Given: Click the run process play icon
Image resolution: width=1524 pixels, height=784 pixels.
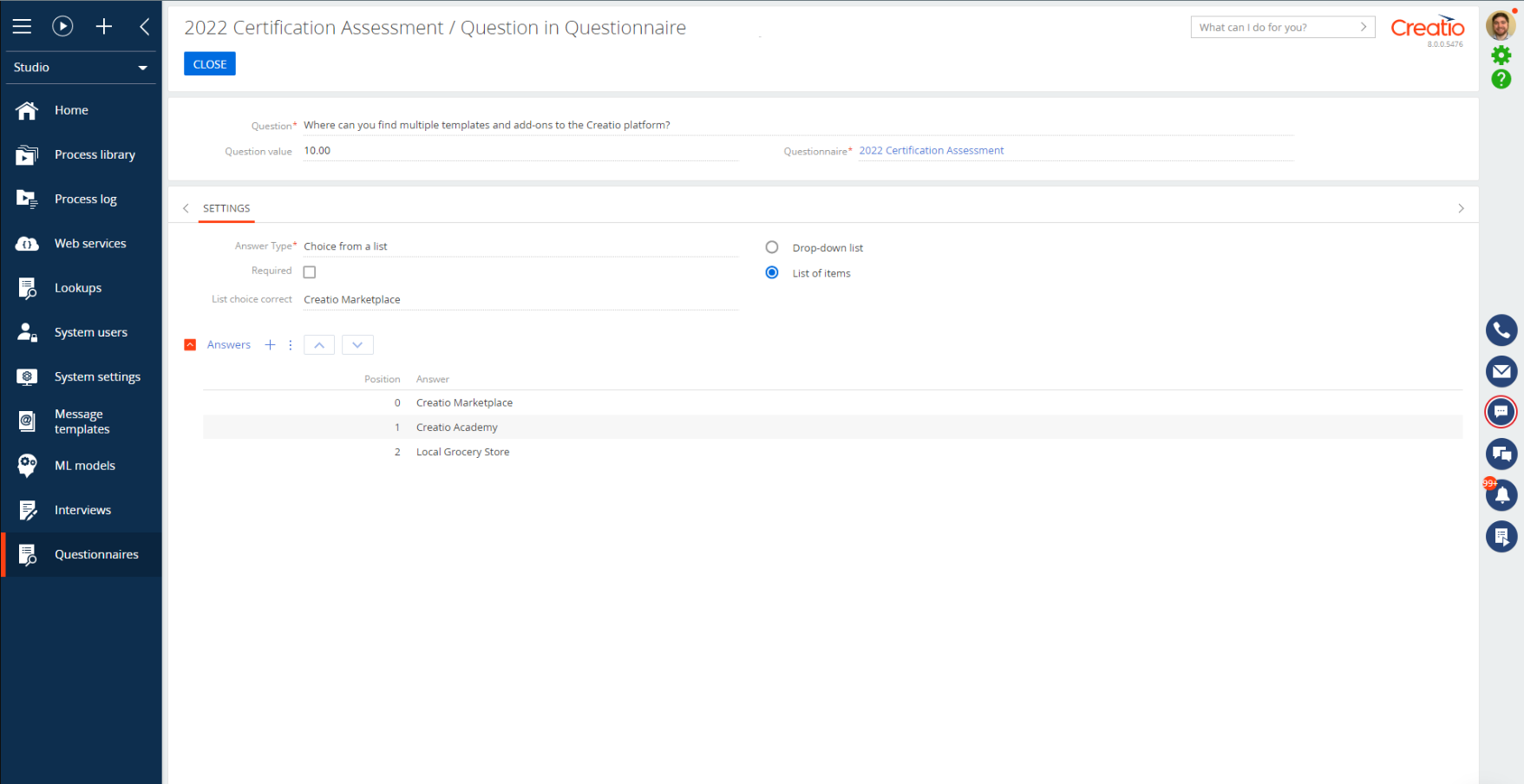Looking at the screenshot, I should pos(62,26).
